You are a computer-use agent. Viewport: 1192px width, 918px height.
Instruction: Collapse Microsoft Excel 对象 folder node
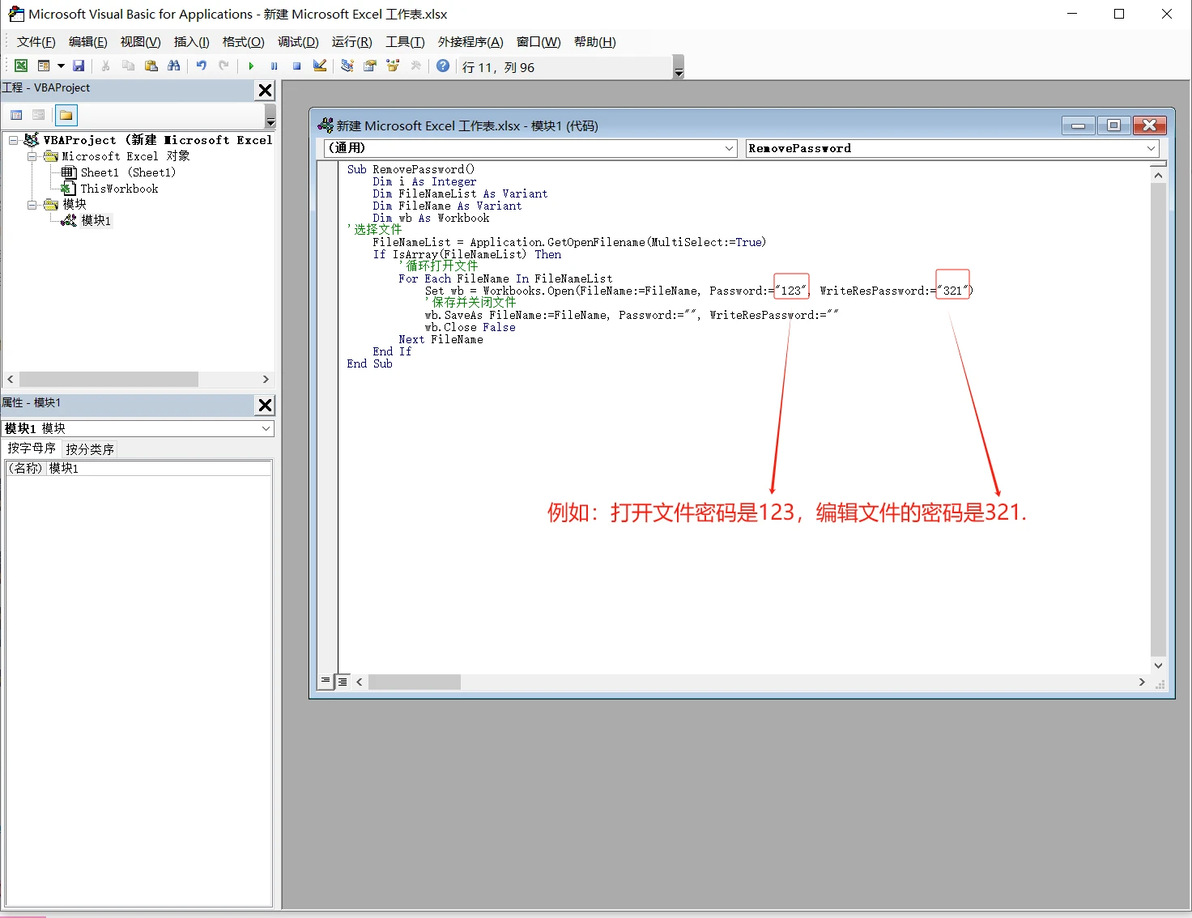click(32, 157)
